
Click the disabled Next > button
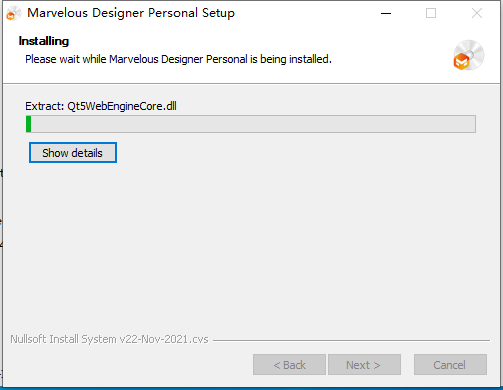point(364,365)
